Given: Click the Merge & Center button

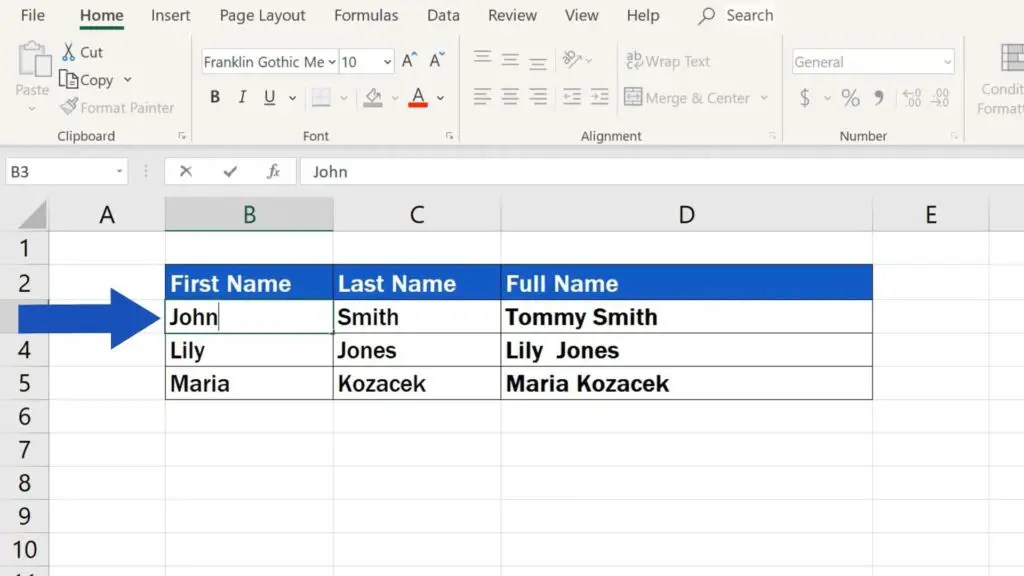Looking at the screenshot, I should pos(690,97).
